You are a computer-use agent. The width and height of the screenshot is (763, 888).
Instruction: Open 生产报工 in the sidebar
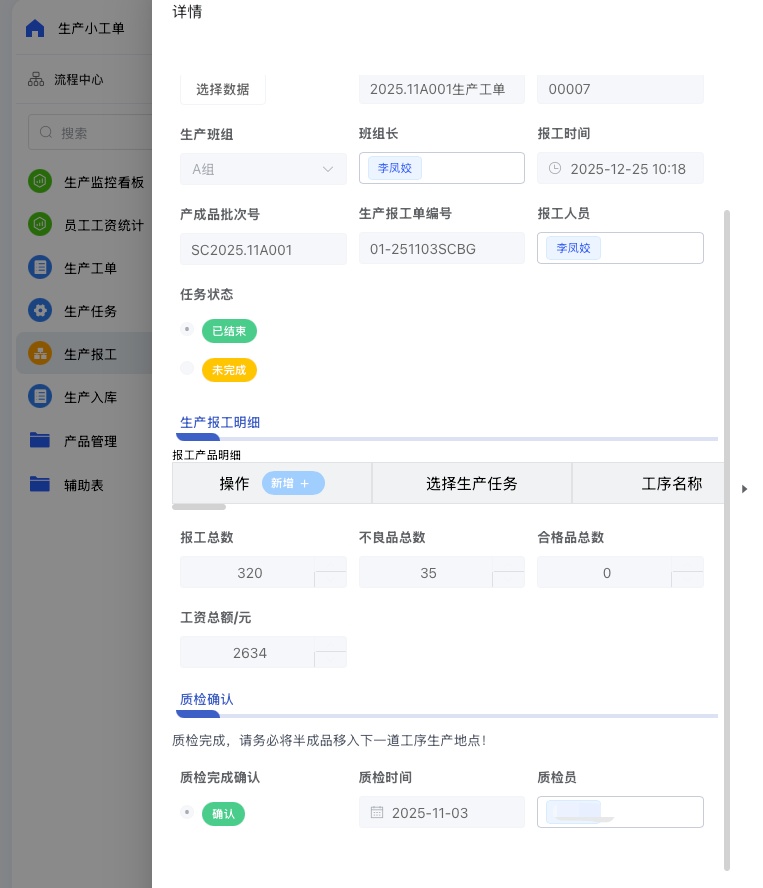click(x=90, y=354)
